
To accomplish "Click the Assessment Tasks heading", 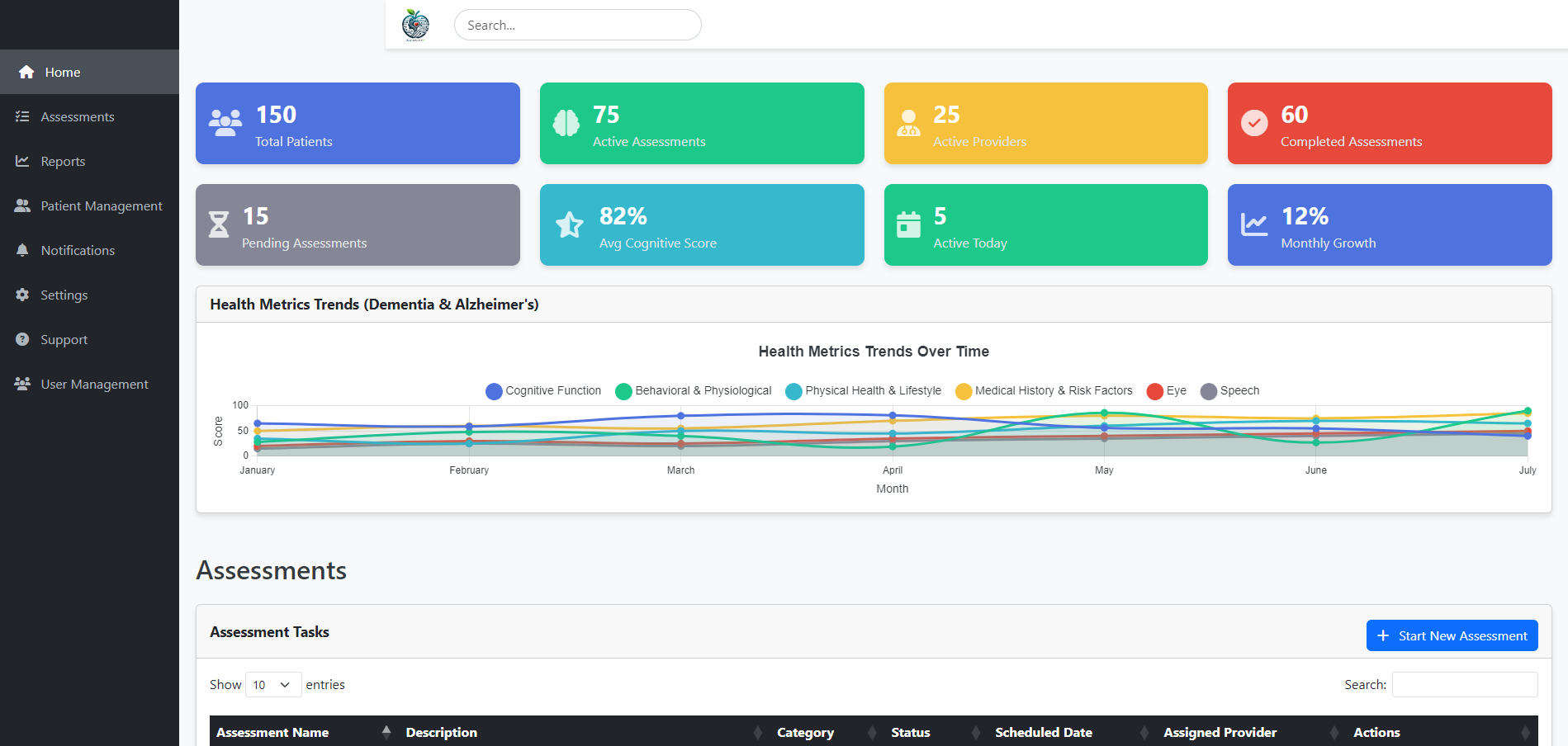I will tap(269, 632).
